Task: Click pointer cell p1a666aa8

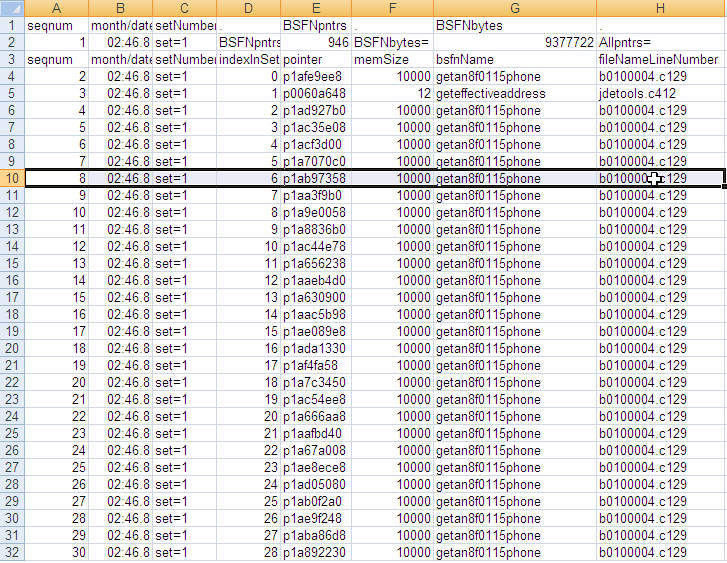Action: [x=316, y=417]
